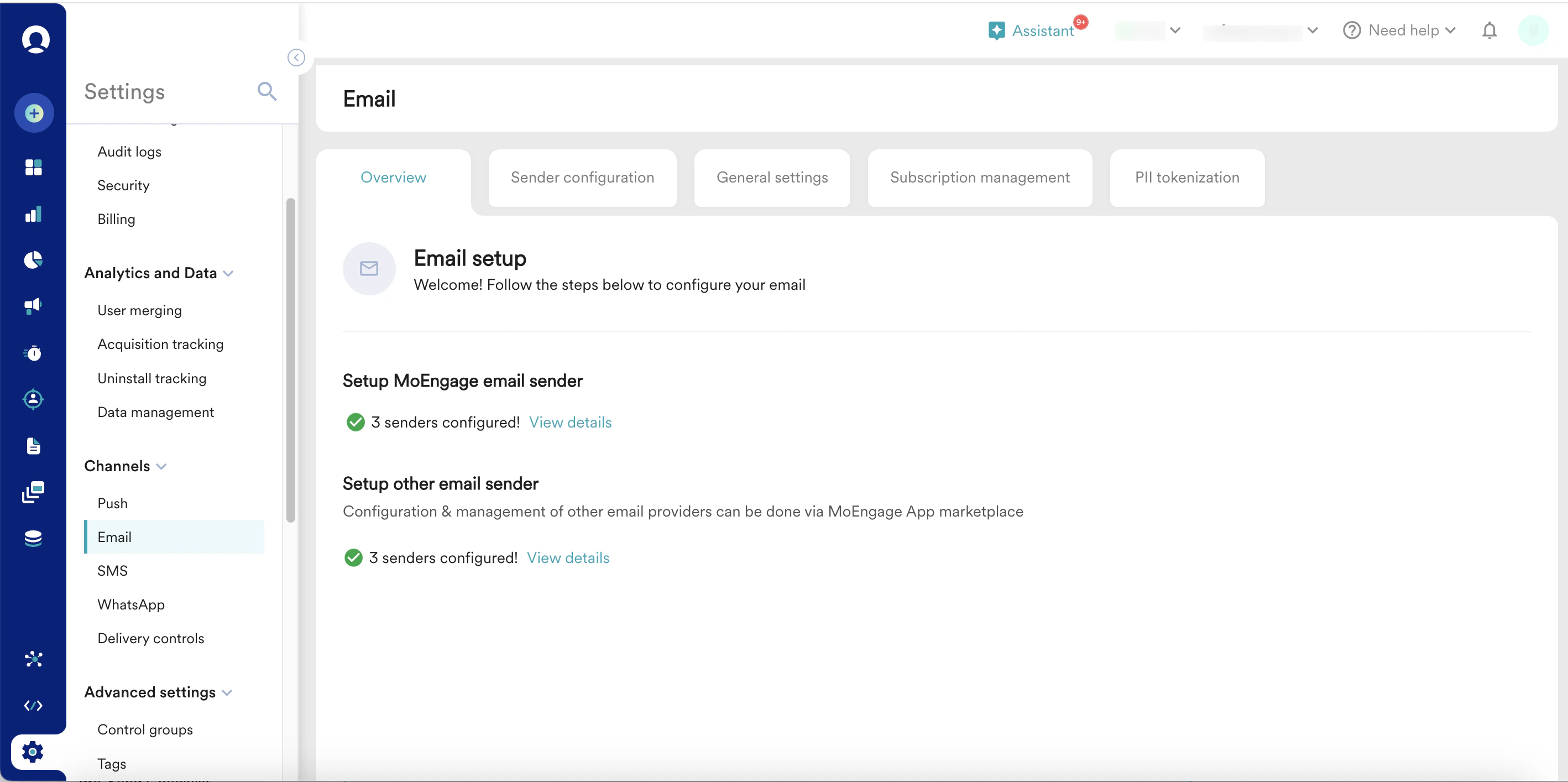Open the stopwatch icon in the sidebar
Screen dimensions: 1568x782
click(34, 353)
